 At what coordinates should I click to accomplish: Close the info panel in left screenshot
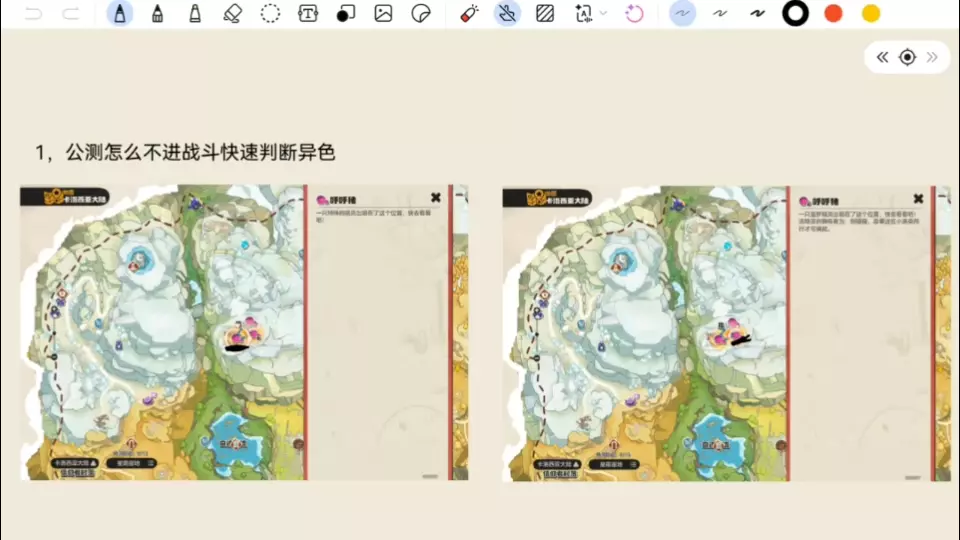pos(435,197)
